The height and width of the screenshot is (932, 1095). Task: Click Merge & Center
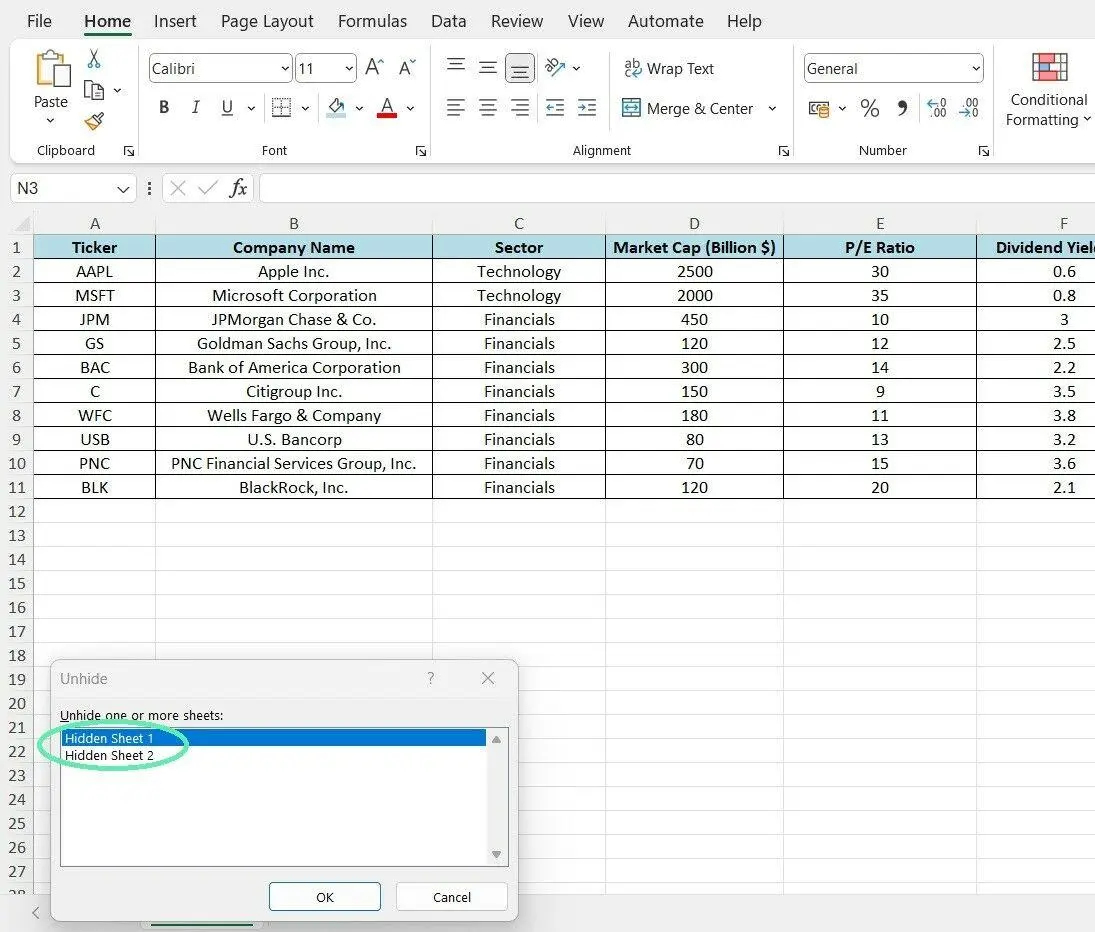[x=687, y=108]
